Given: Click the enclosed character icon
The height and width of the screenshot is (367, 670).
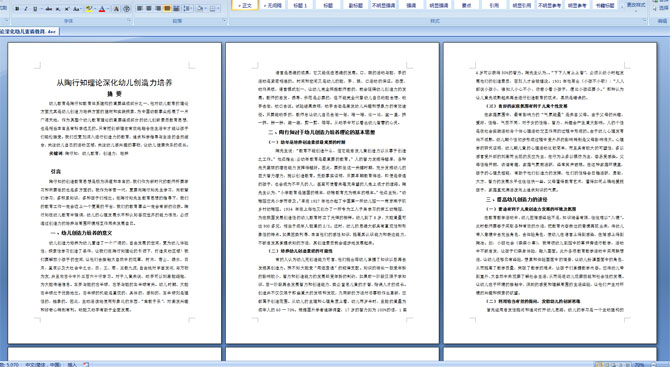Looking at the screenshot, I should (x=126, y=9).
